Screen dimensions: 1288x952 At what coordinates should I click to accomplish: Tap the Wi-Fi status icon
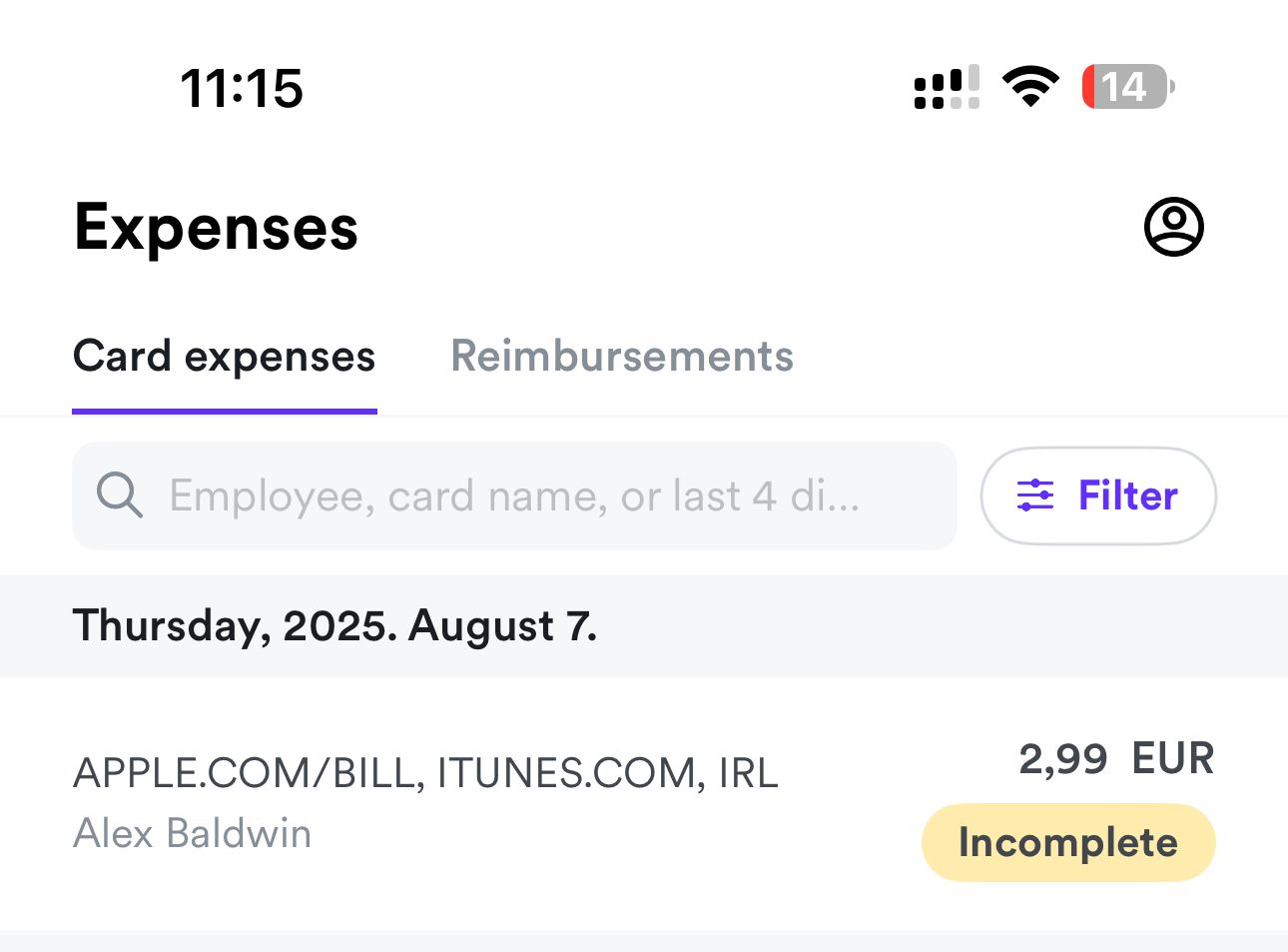1029,86
